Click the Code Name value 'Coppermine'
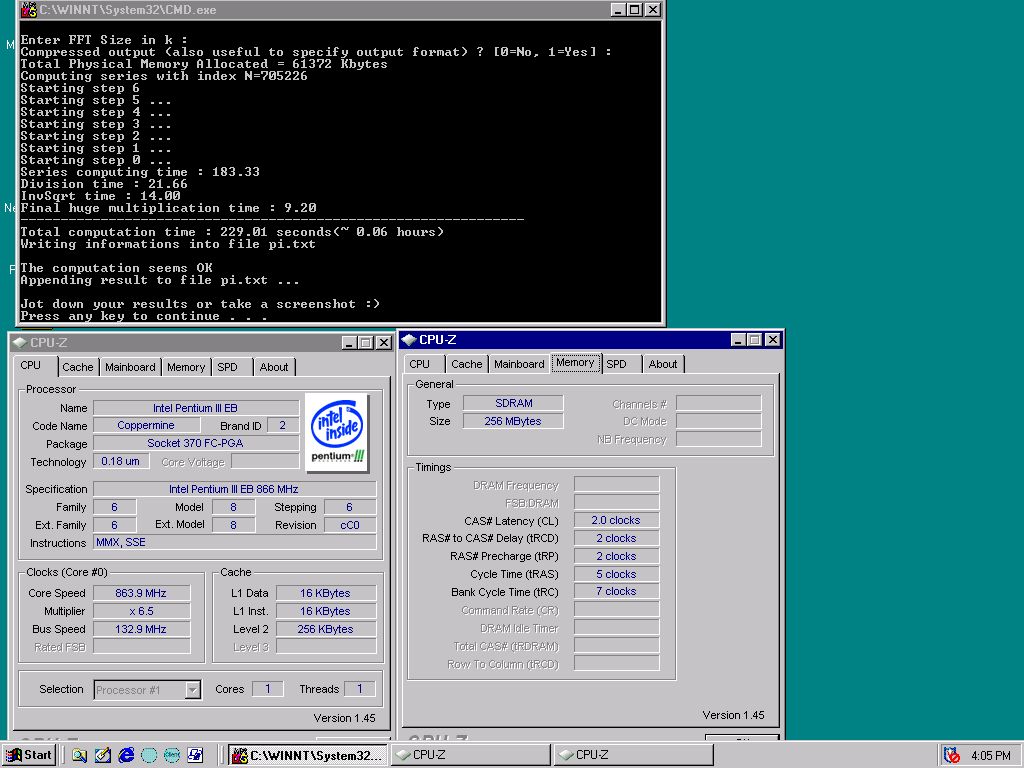 [x=146, y=425]
